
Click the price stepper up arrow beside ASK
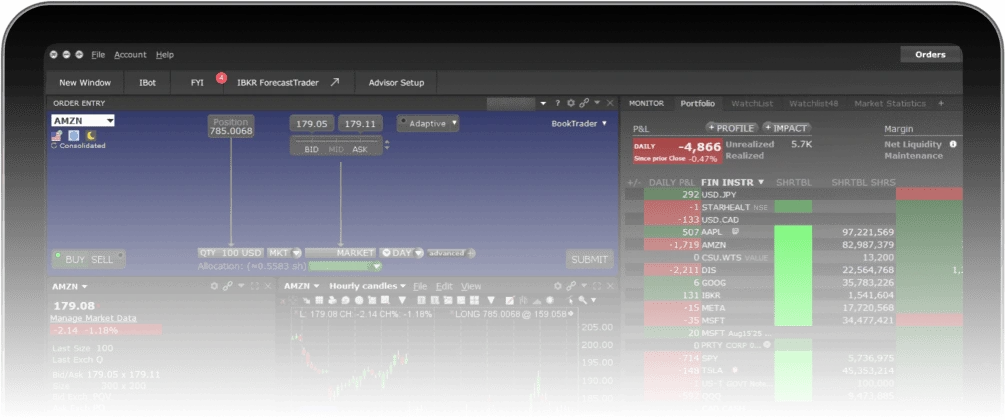pyautogui.click(x=386, y=143)
